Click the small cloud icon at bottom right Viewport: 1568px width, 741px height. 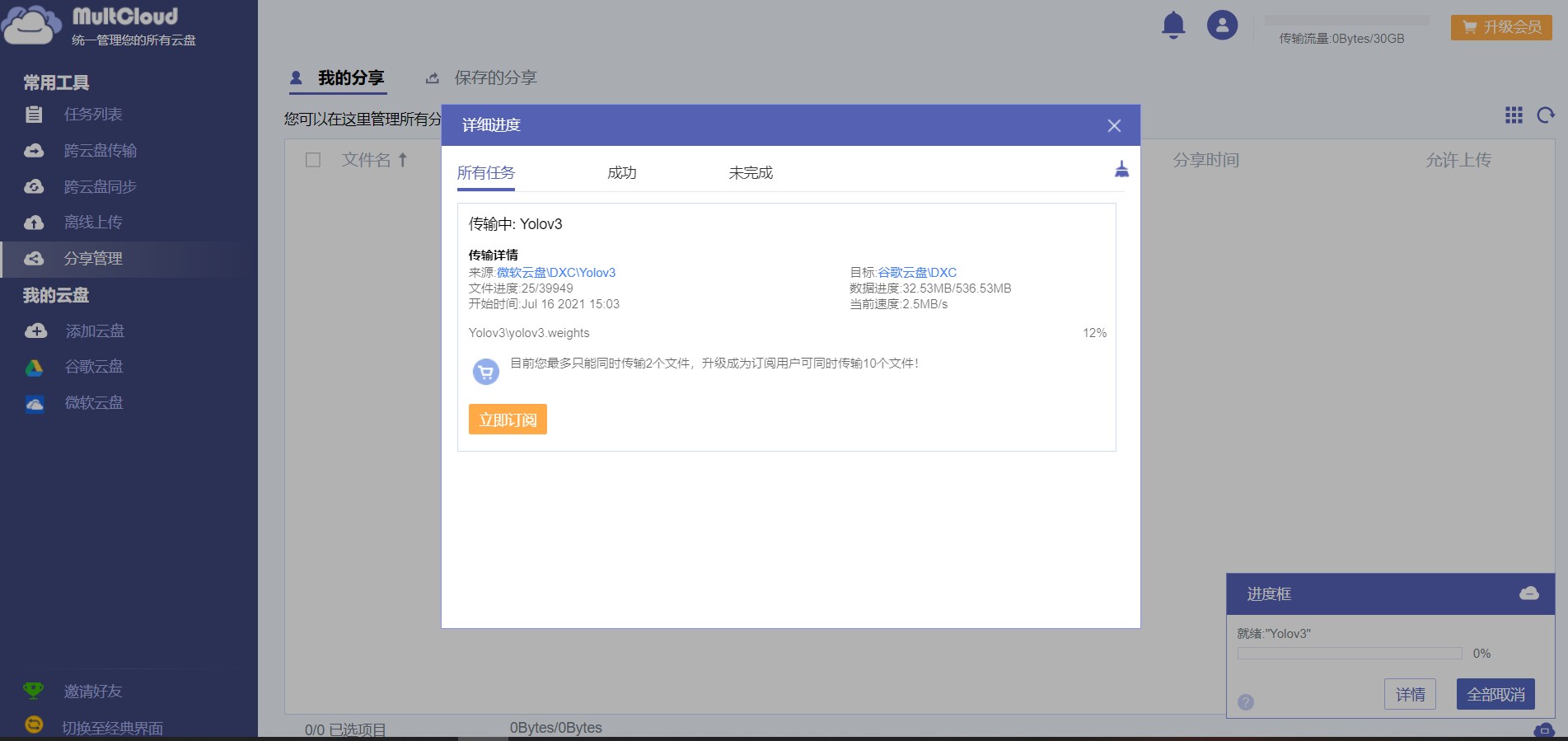[x=1543, y=730]
